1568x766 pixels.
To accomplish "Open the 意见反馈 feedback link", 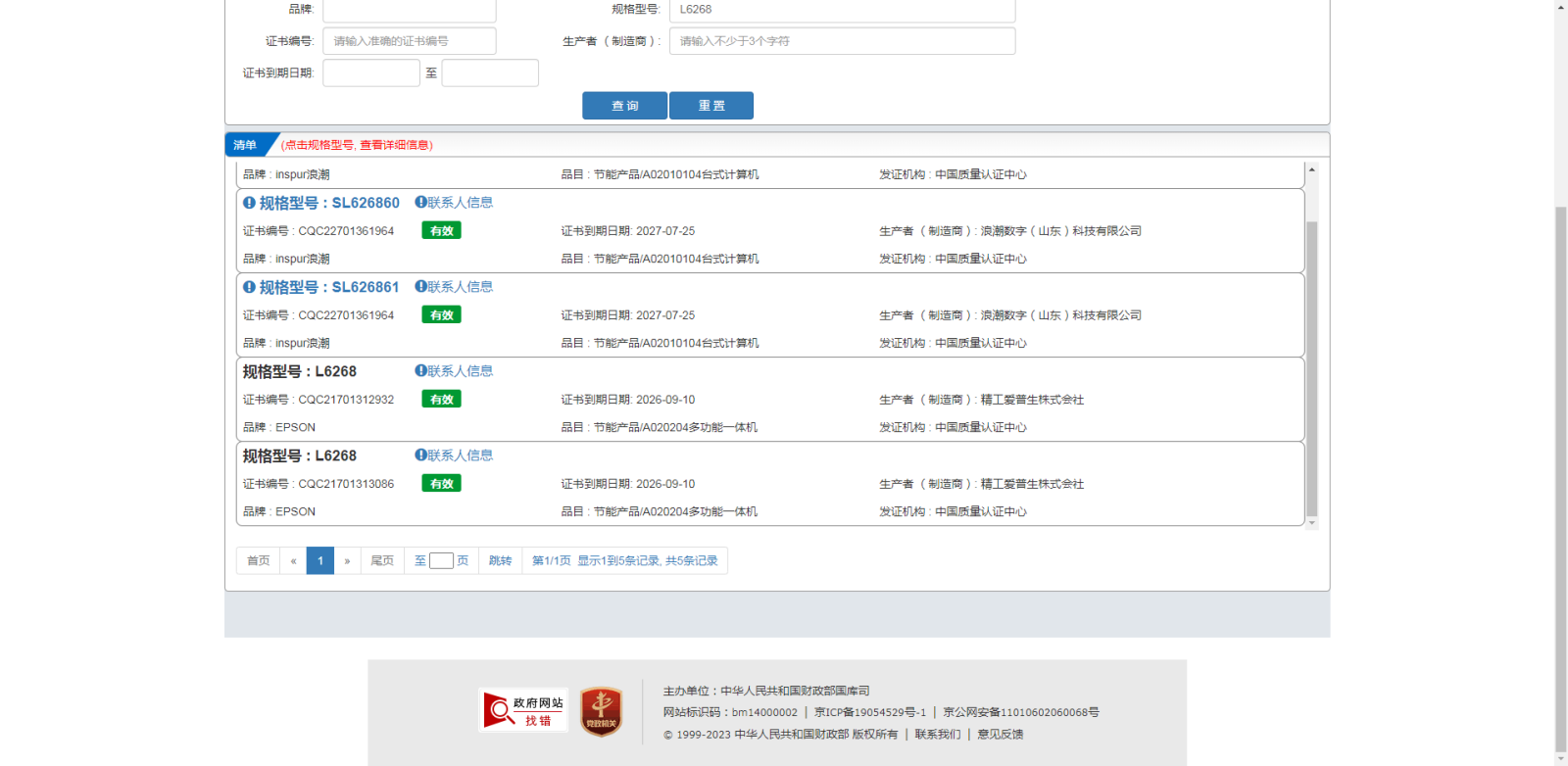I will (1000, 734).
